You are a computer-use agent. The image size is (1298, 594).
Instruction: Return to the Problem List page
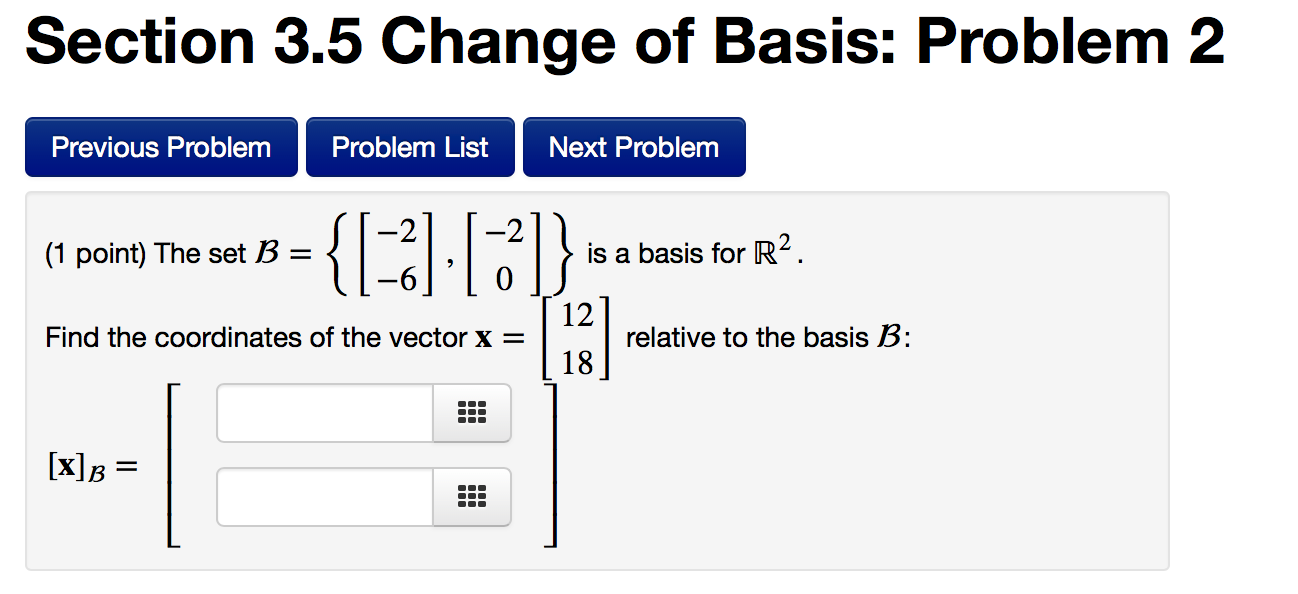coord(410,146)
